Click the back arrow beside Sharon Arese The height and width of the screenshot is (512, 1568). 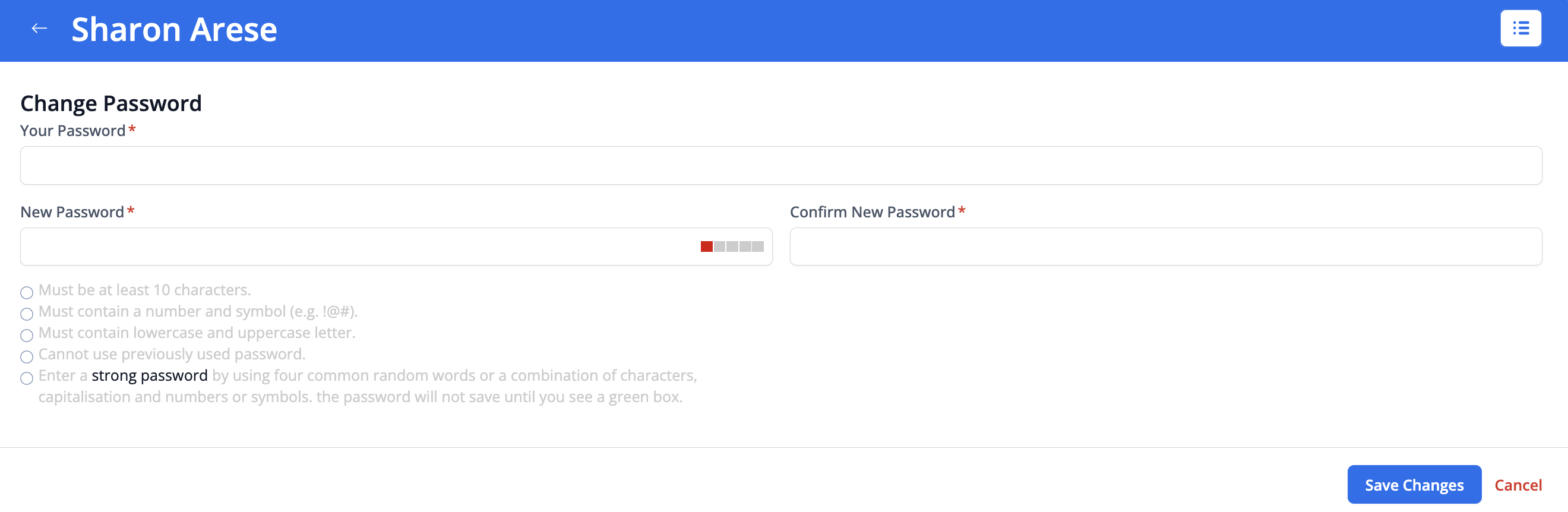[40, 29]
